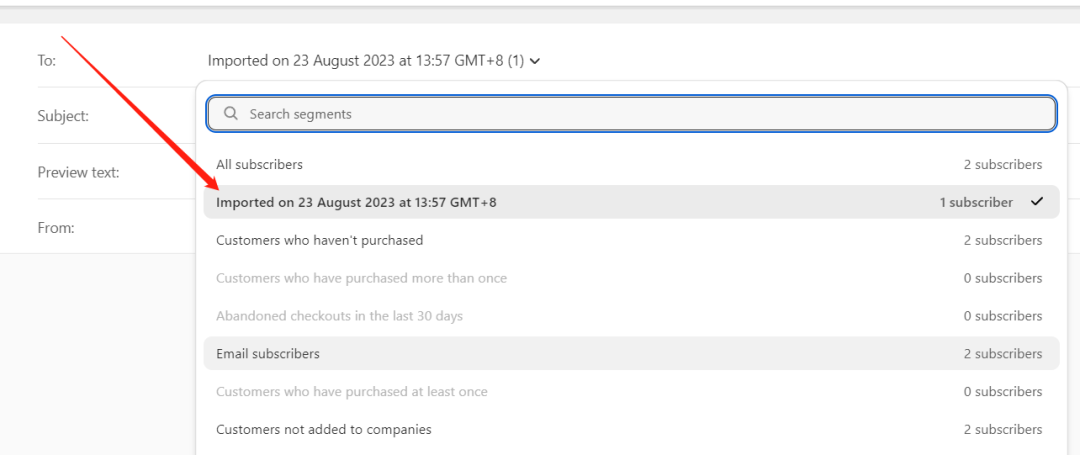This screenshot has height=455, width=1080.
Task: Click the To: field label
Action: [x=47, y=61]
